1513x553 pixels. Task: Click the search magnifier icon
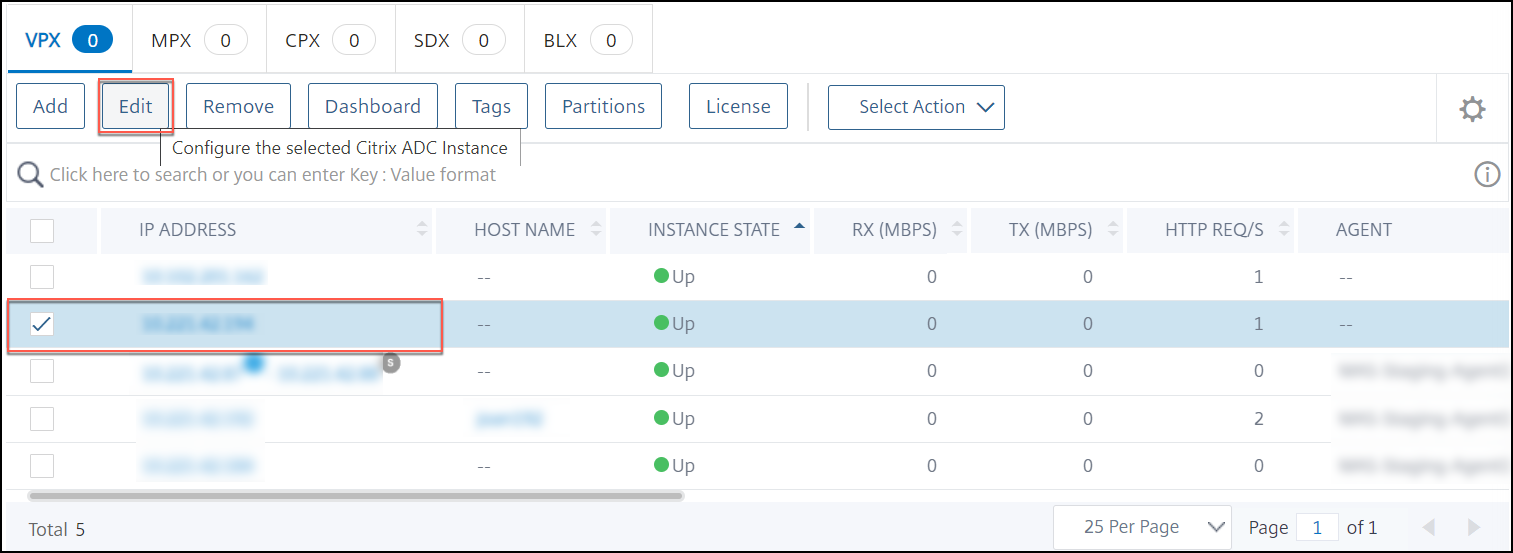31,175
